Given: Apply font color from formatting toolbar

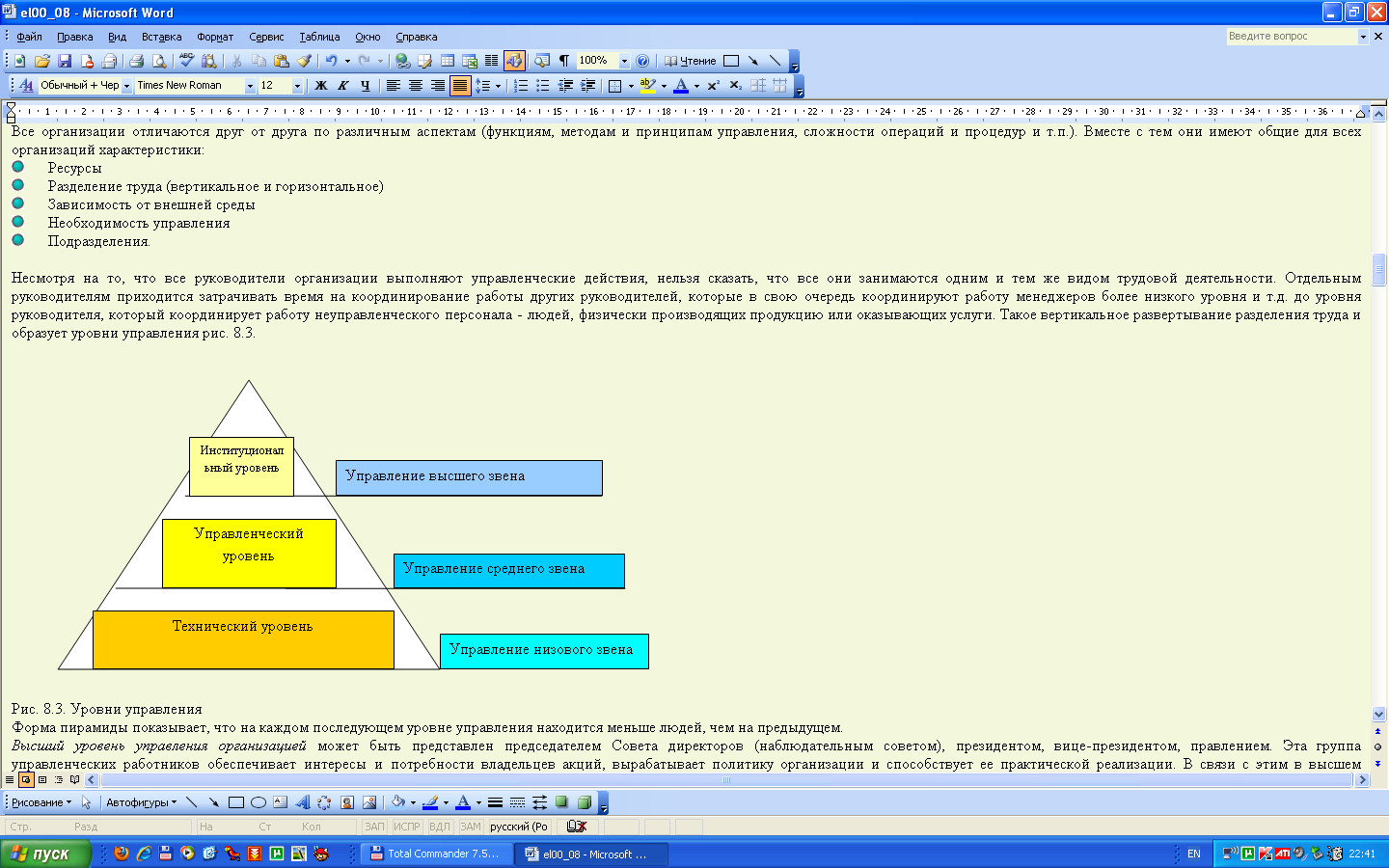Looking at the screenshot, I should click(681, 86).
